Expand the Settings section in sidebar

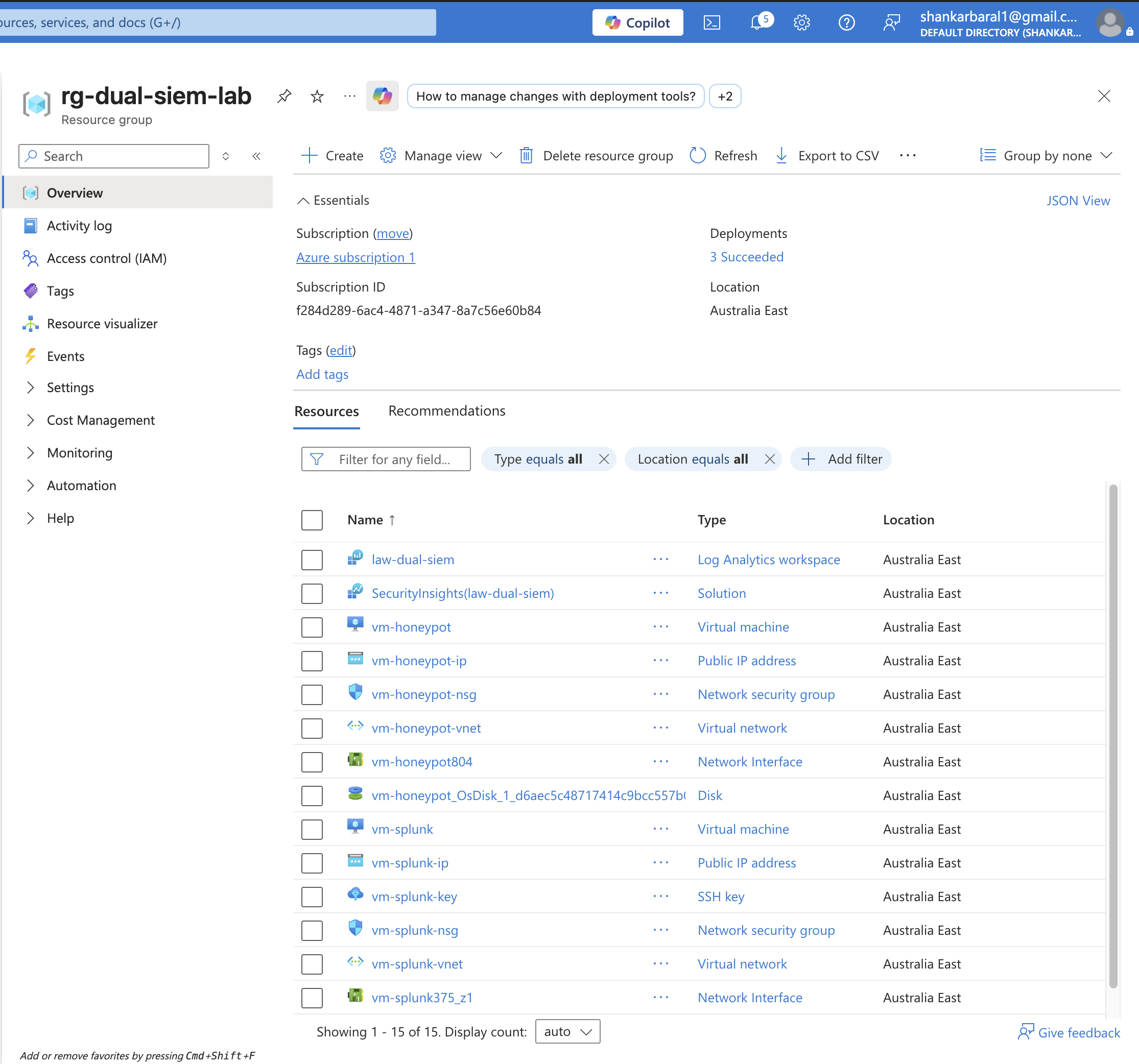pyautogui.click(x=30, y=388)
